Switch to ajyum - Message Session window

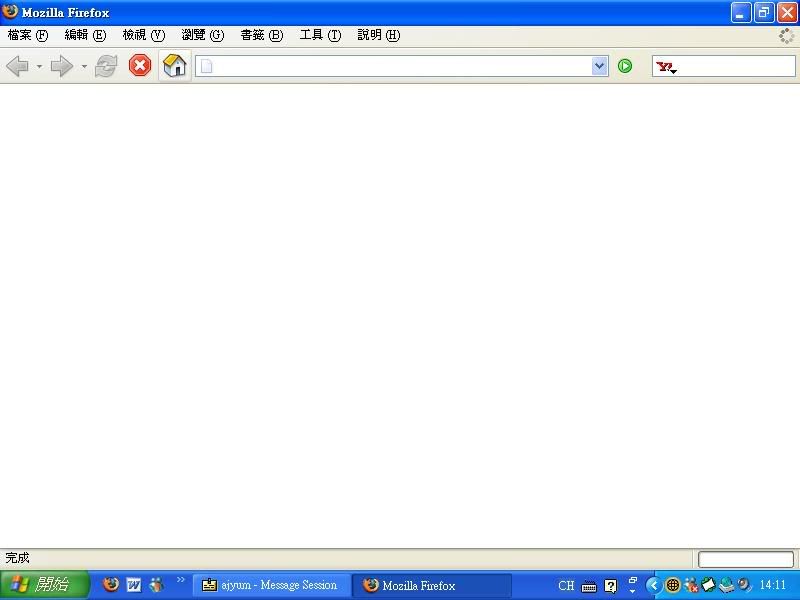[271, 585]
